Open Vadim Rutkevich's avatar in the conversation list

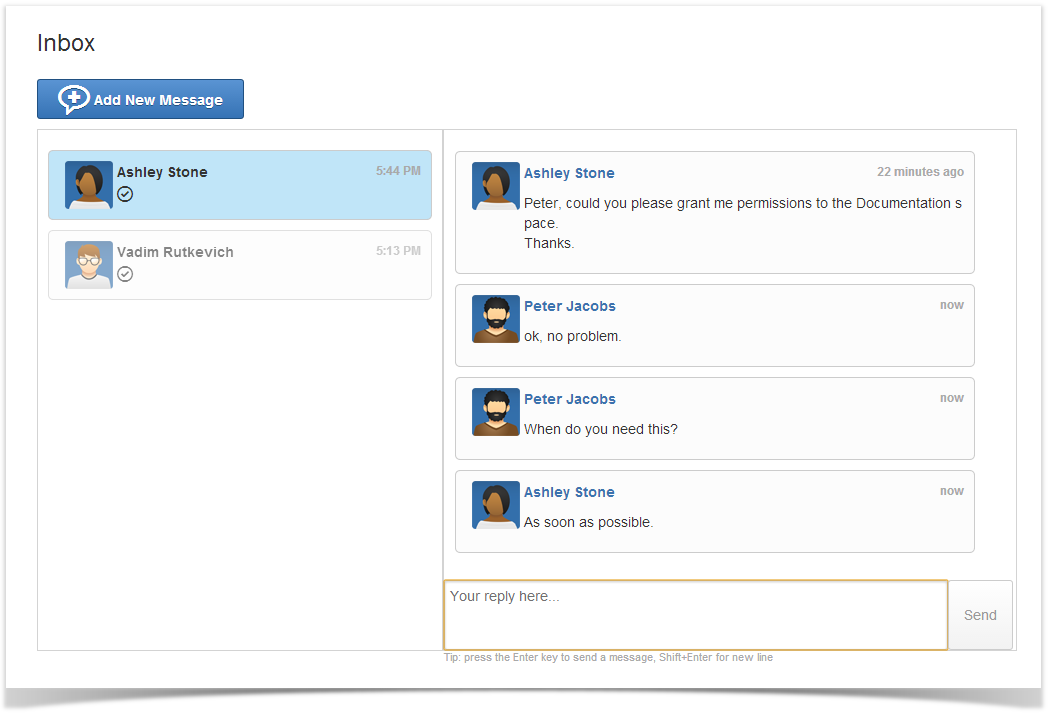pos(89,265)
